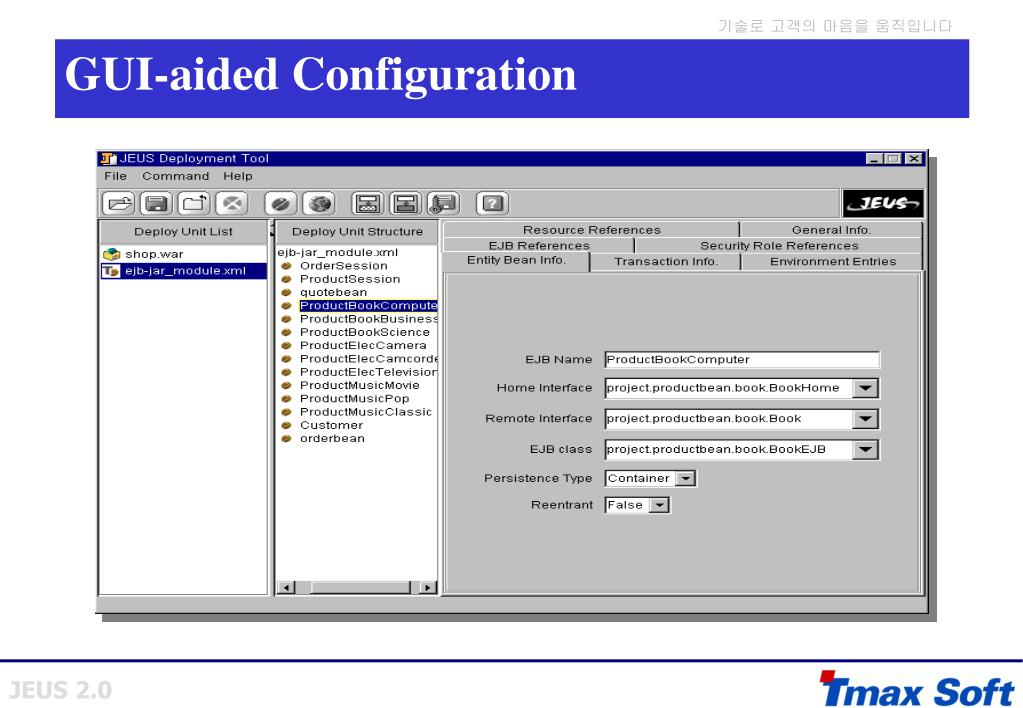Open the Command menu
Image resolution: width=1023 pixels, height=708 pixels.
coord(176,176)
